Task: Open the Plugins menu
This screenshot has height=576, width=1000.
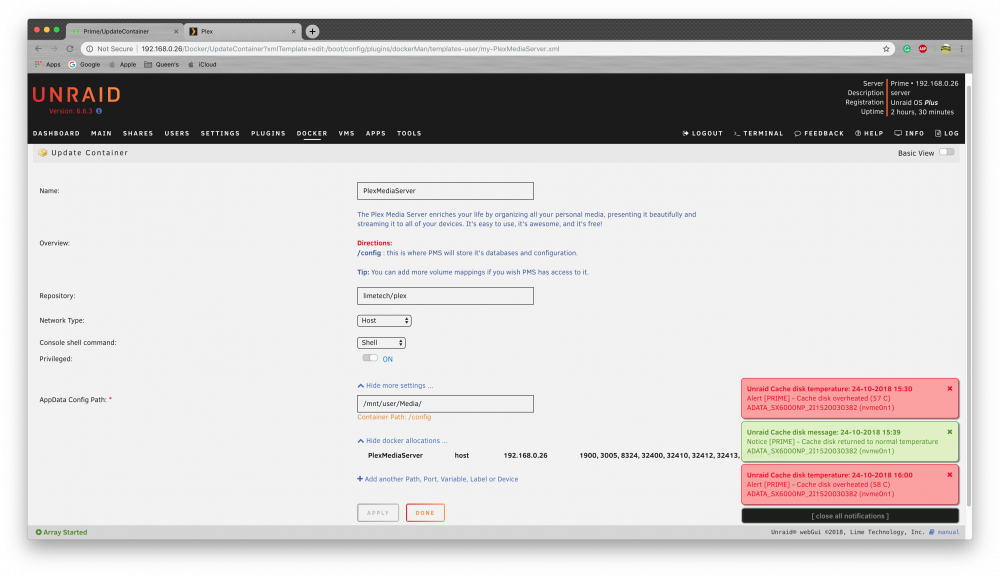Action: pos(268,133)
